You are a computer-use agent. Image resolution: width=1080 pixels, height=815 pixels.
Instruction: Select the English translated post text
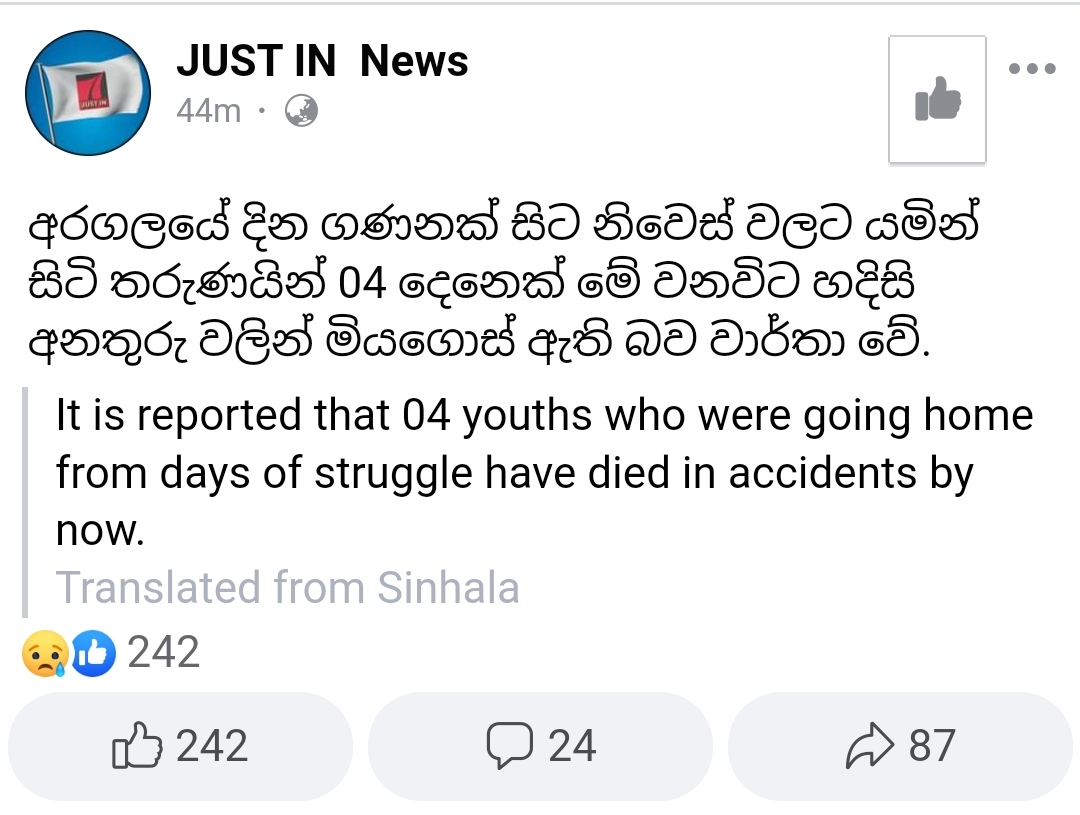click(544, 473)
